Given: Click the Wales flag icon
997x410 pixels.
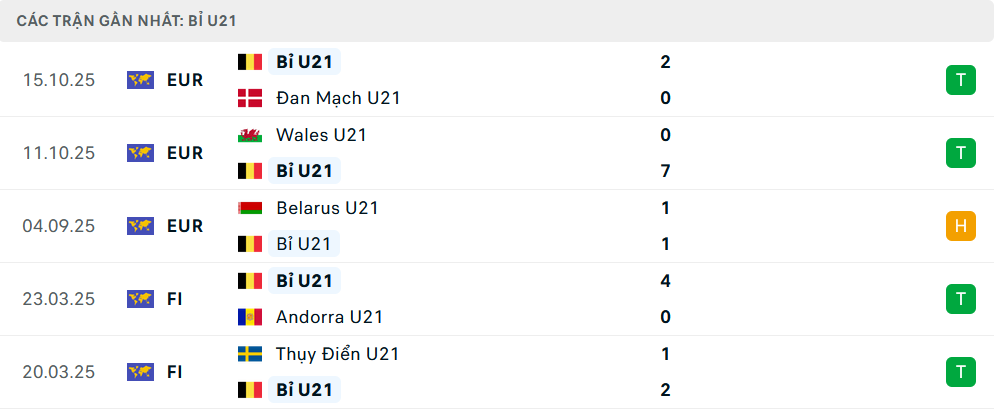Looking at the screenshot, I should [249, 135].
